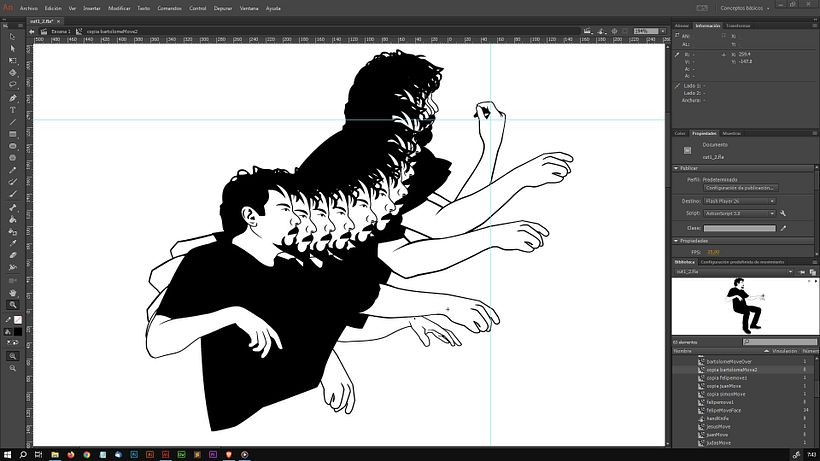Select the Bone tool

pos(13,208)
